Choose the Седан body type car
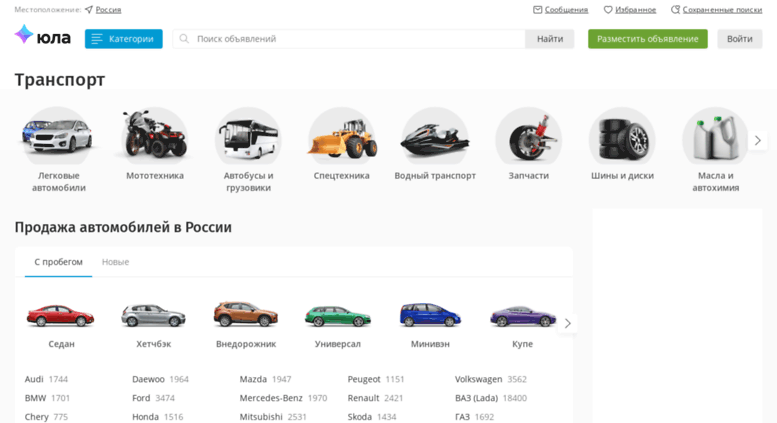Screen dimensions: 777x423 tap(60, 316)
